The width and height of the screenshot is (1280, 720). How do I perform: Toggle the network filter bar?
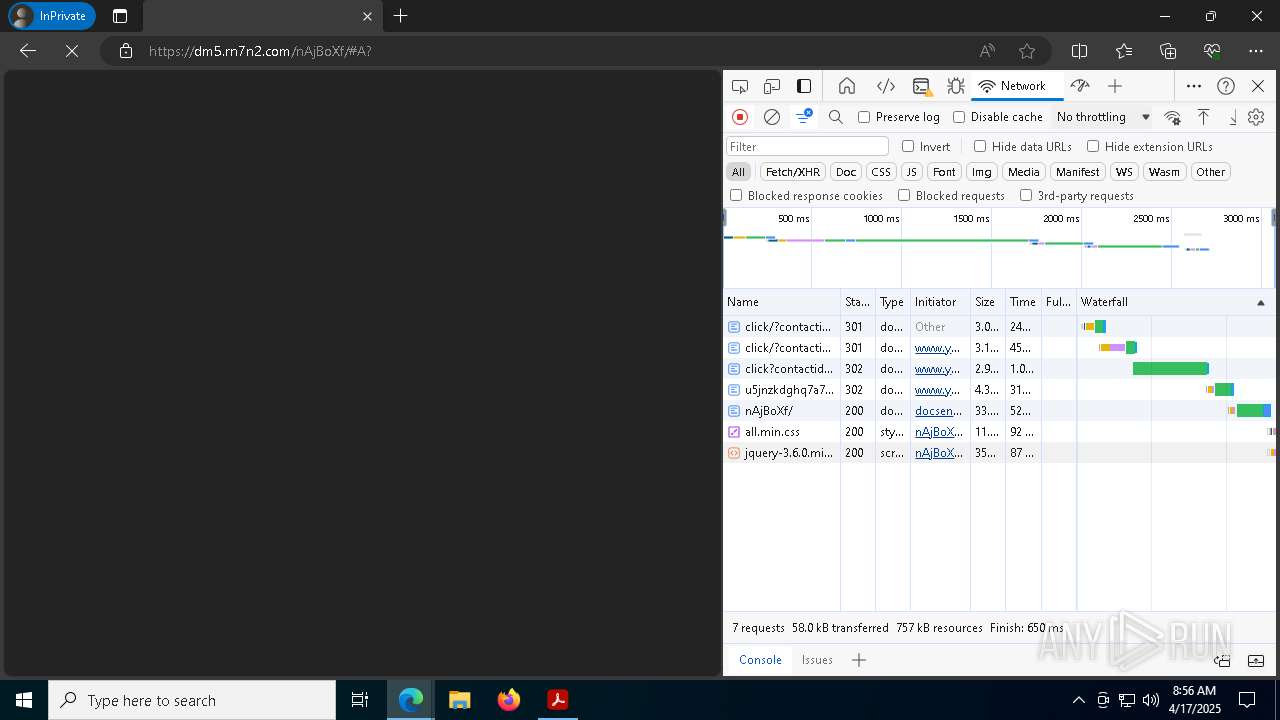point(804,117)
